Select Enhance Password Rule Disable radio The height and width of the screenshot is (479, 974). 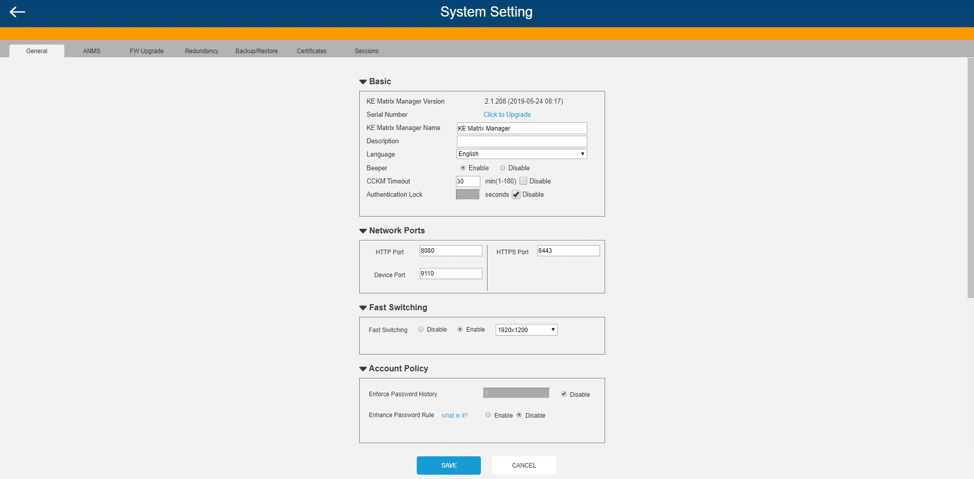tap(519, 414)
